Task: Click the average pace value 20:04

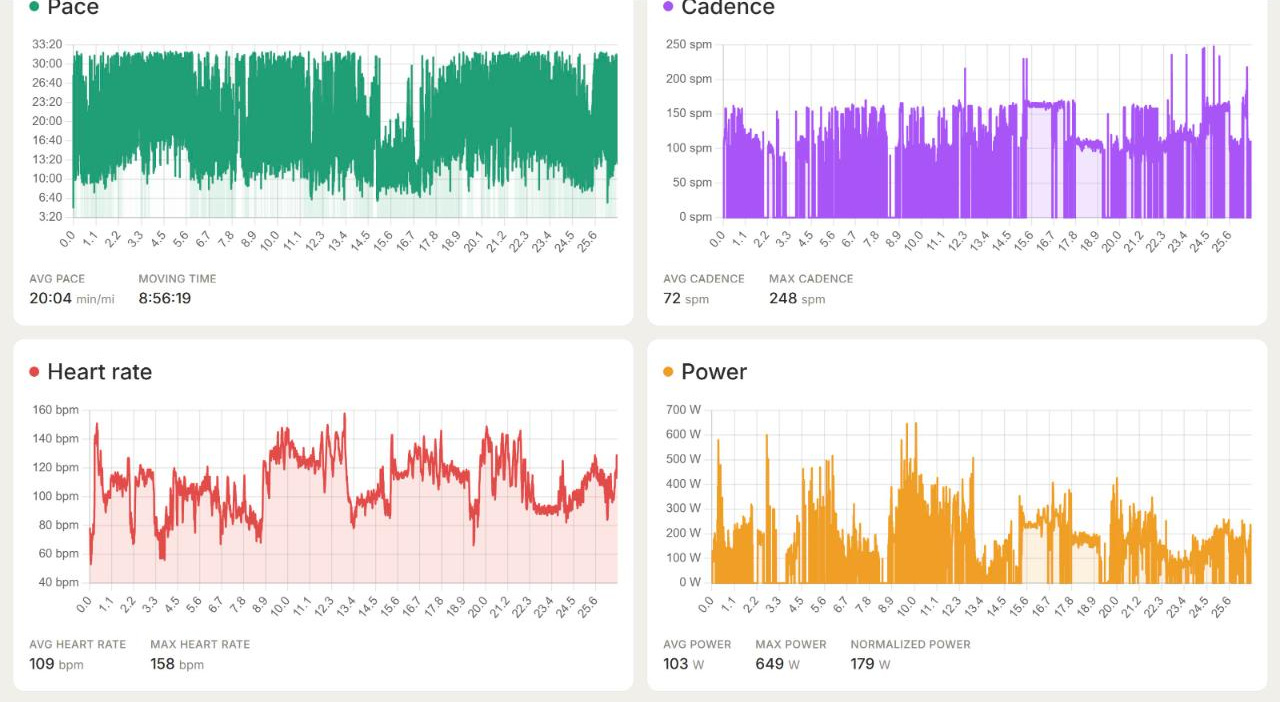Action: pyautogui.click(x=50, y=298)
